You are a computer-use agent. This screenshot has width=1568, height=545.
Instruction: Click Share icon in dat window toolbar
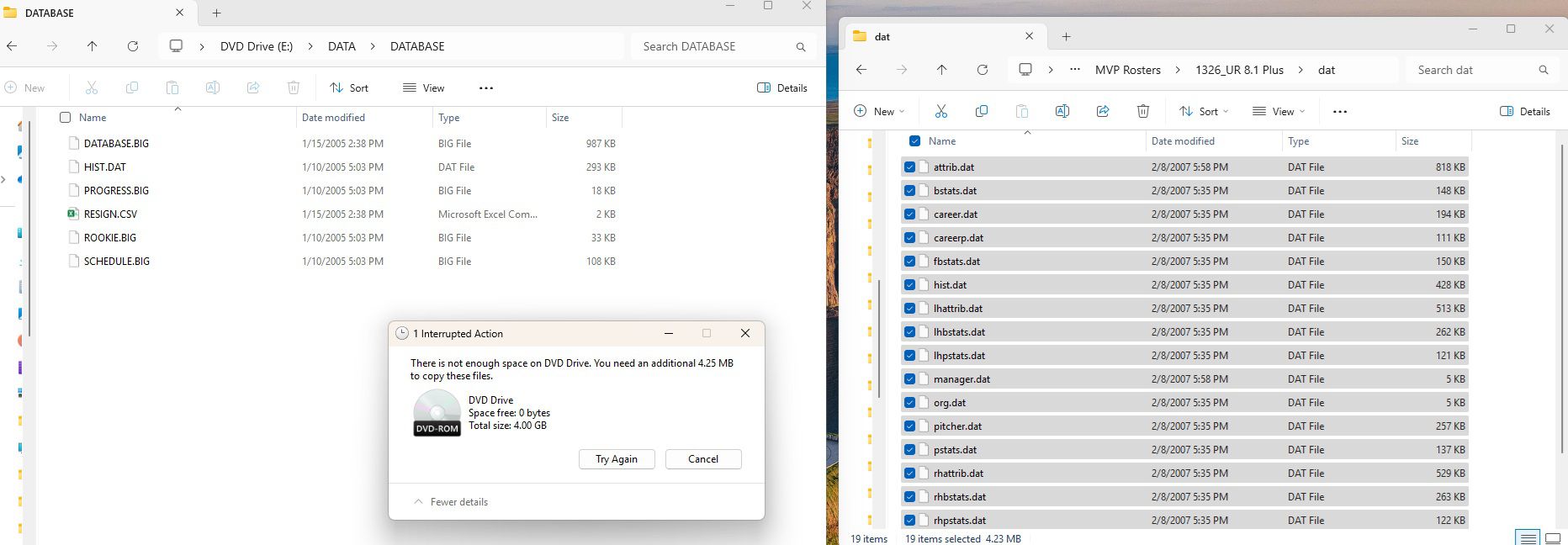point(1103,111)
